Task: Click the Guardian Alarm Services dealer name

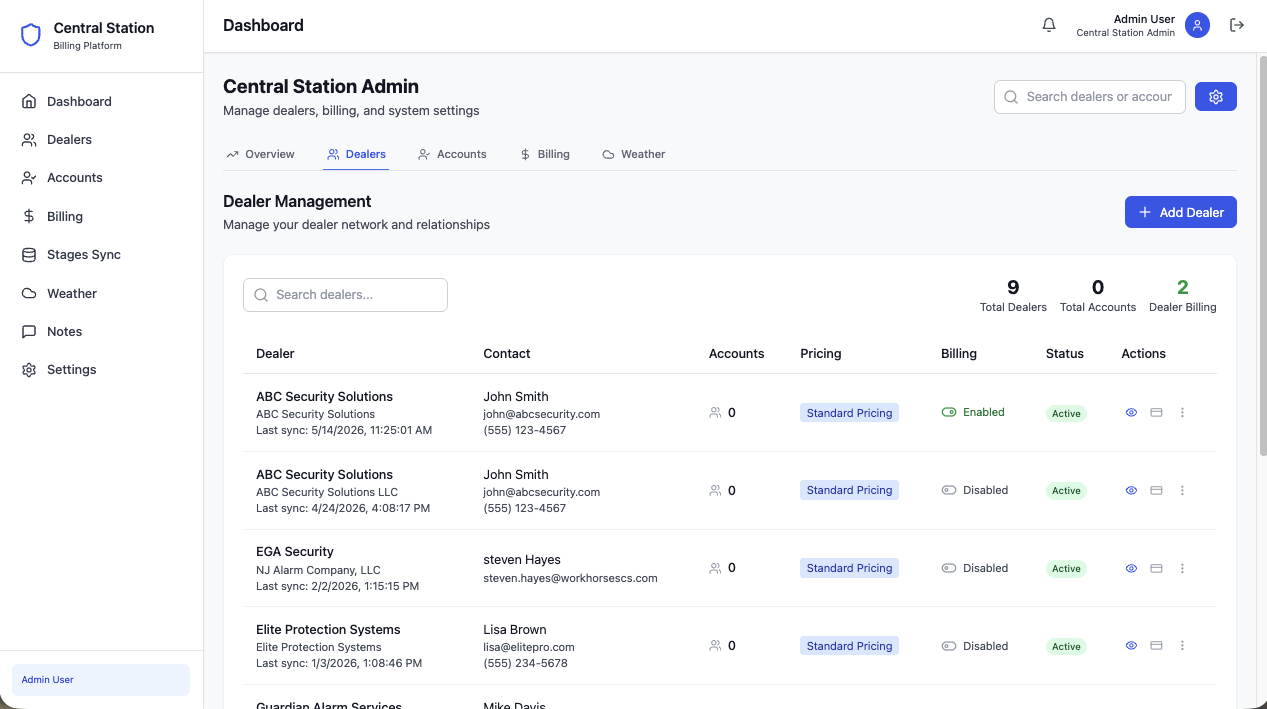Action: [329, 704]
